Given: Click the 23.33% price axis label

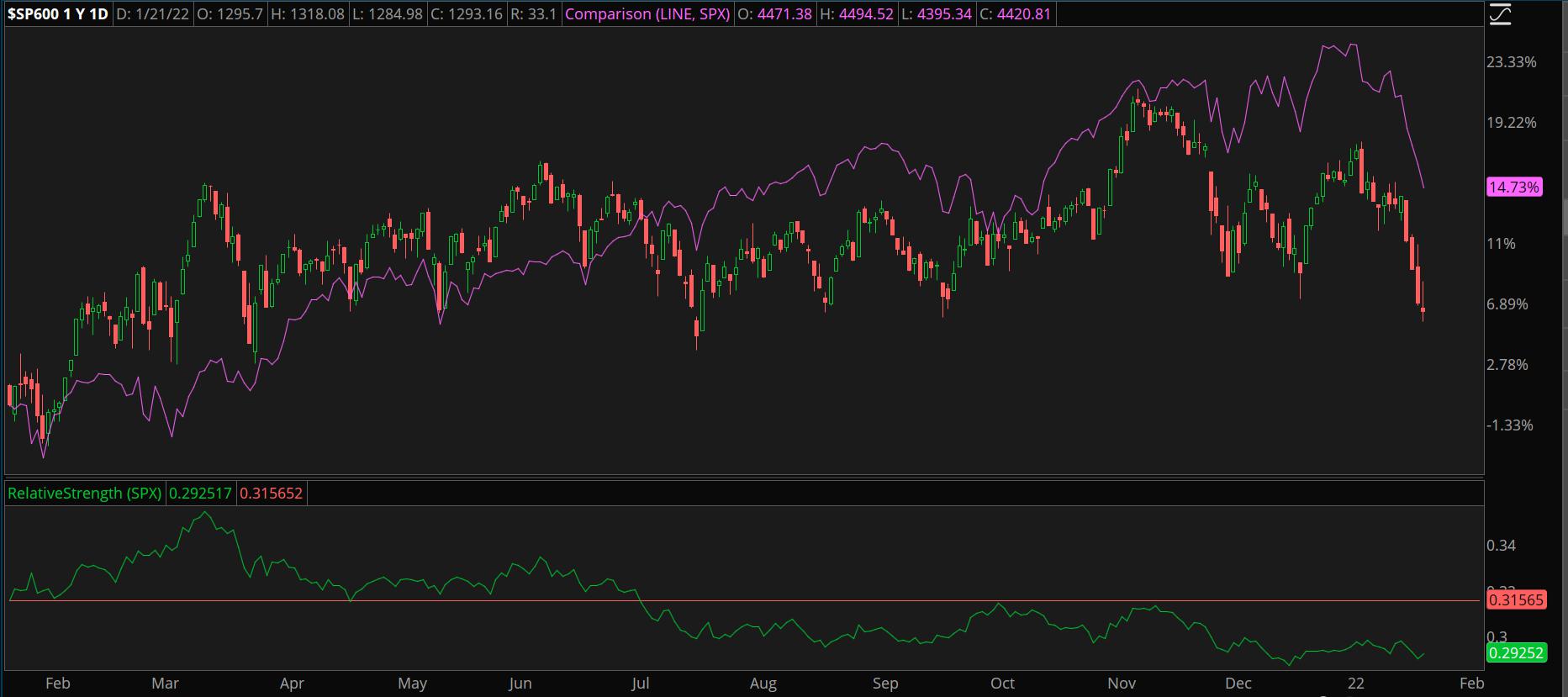Looking at the screenshot, I should (1511, 62).
